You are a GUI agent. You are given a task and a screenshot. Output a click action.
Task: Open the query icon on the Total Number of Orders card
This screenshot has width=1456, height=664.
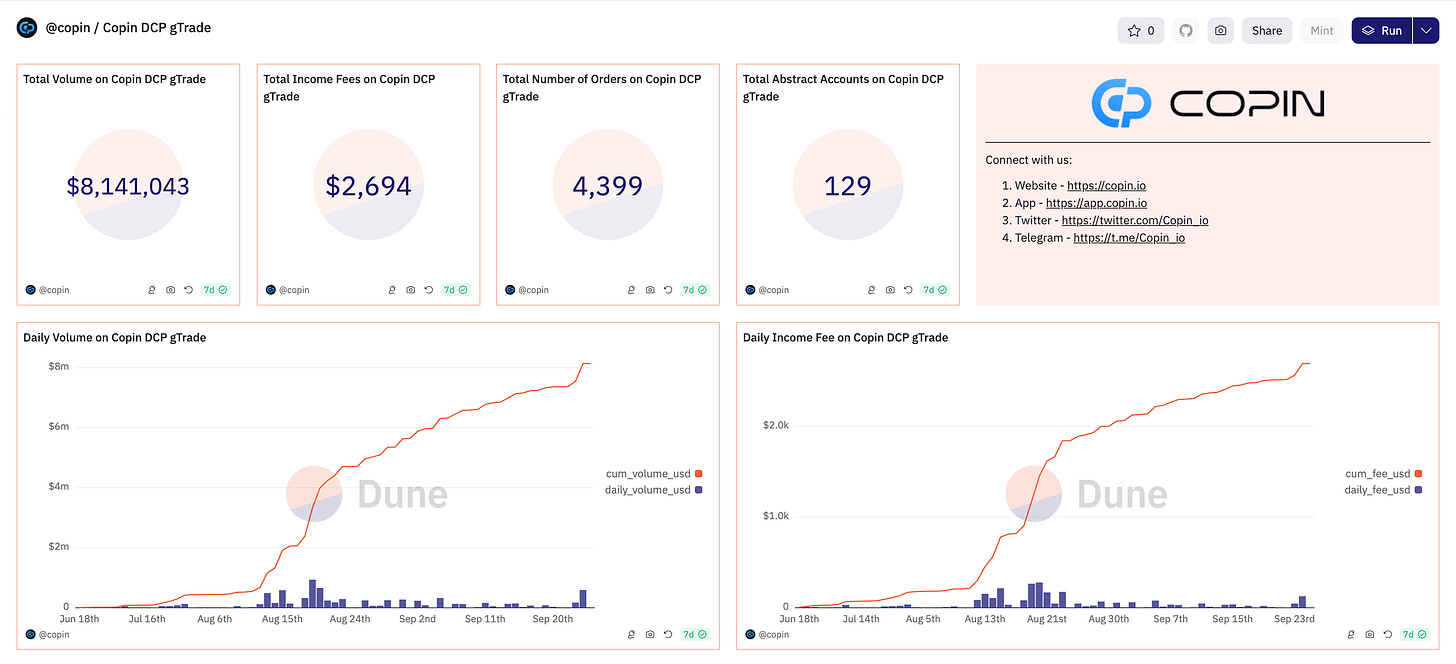pos(632,290)
